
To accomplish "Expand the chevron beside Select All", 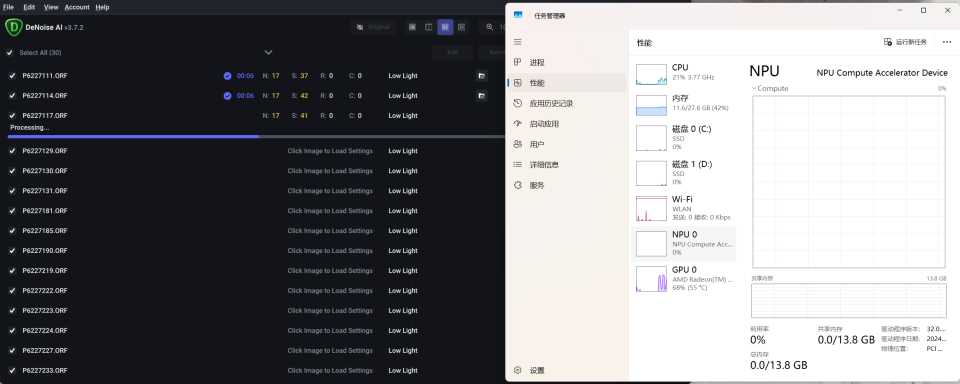I will [x=268, y=53].
